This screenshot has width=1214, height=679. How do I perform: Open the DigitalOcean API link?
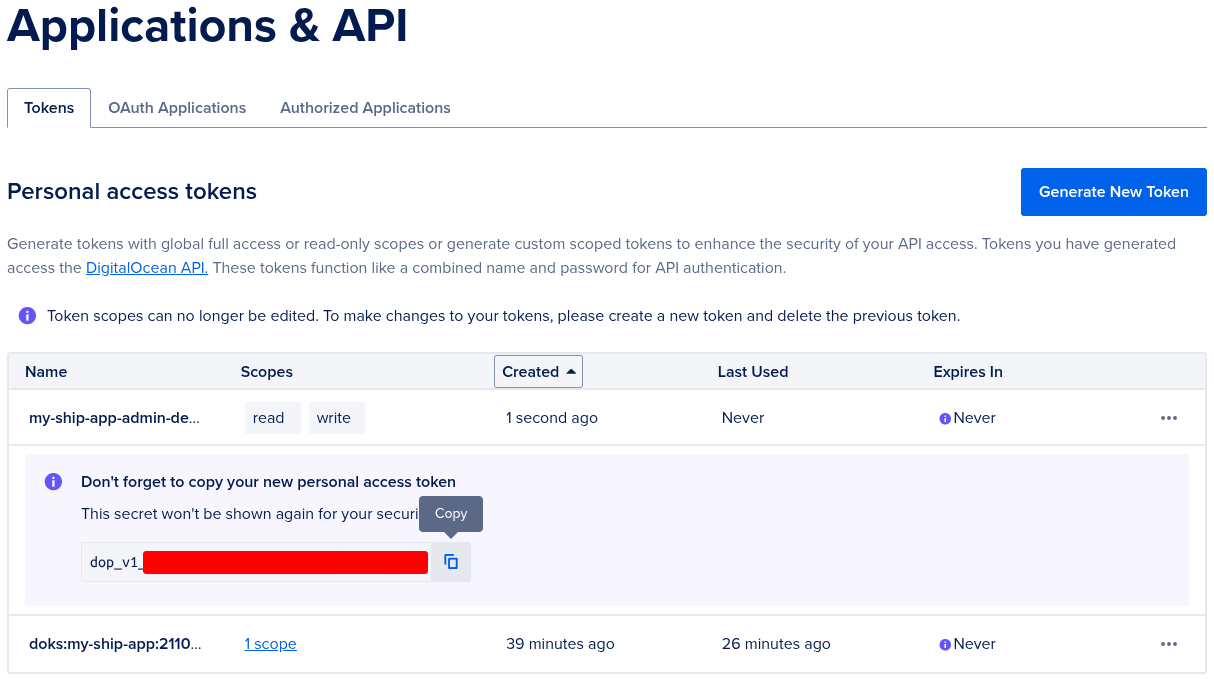(x=147, y=268)
